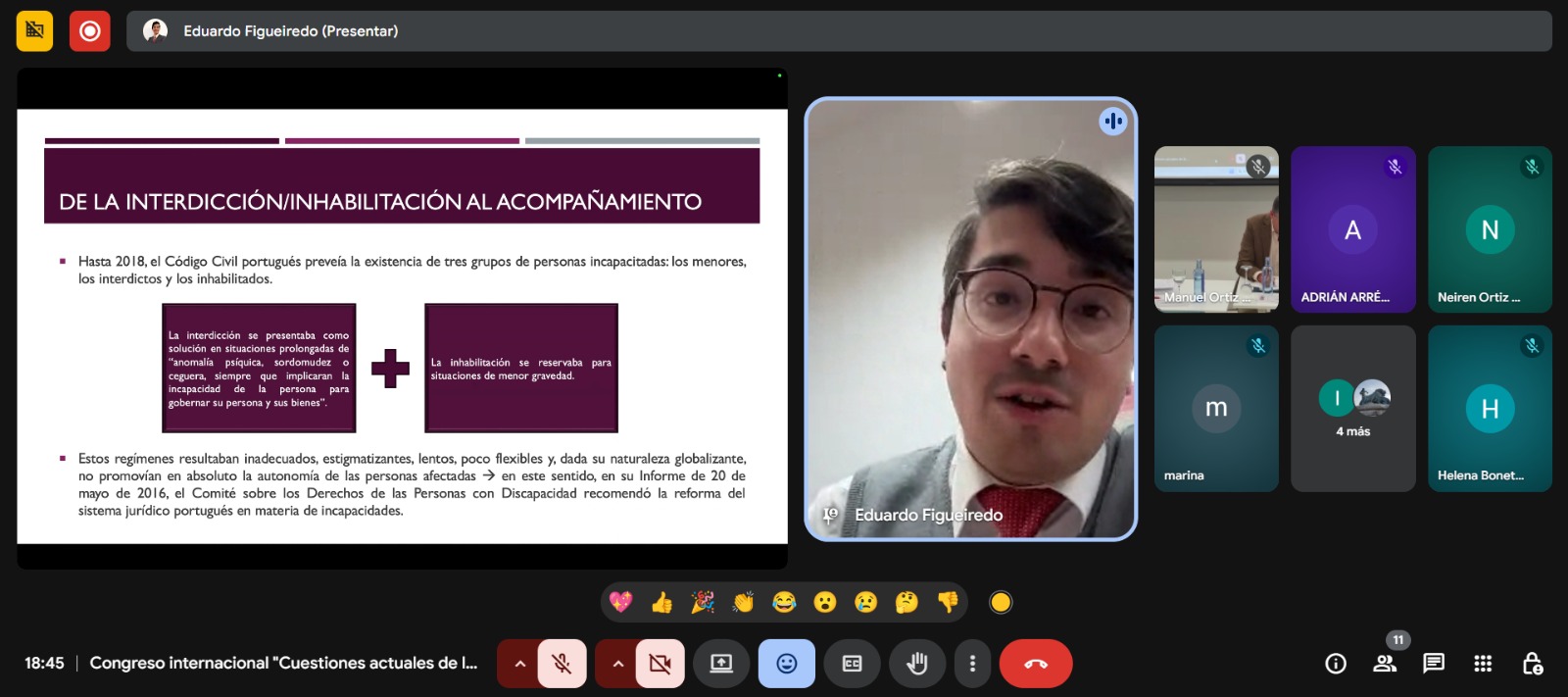Viewport: 1568px width, 697px height.
Task: Open the people participants panel
Action: [1385, 664]
